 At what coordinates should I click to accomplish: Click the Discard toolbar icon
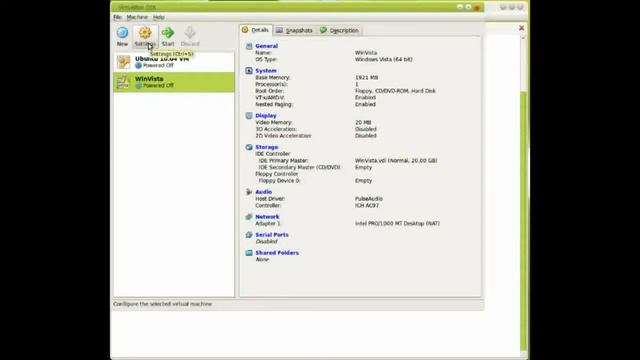[x=190, y=33]
